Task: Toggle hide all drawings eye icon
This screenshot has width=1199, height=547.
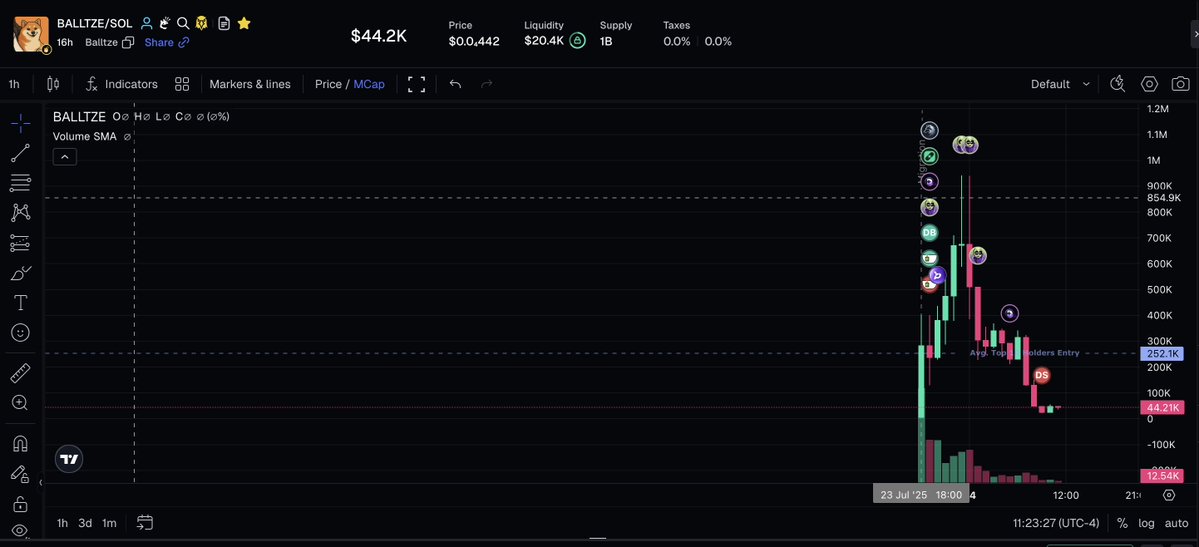Action: click(x=21, y=530)
